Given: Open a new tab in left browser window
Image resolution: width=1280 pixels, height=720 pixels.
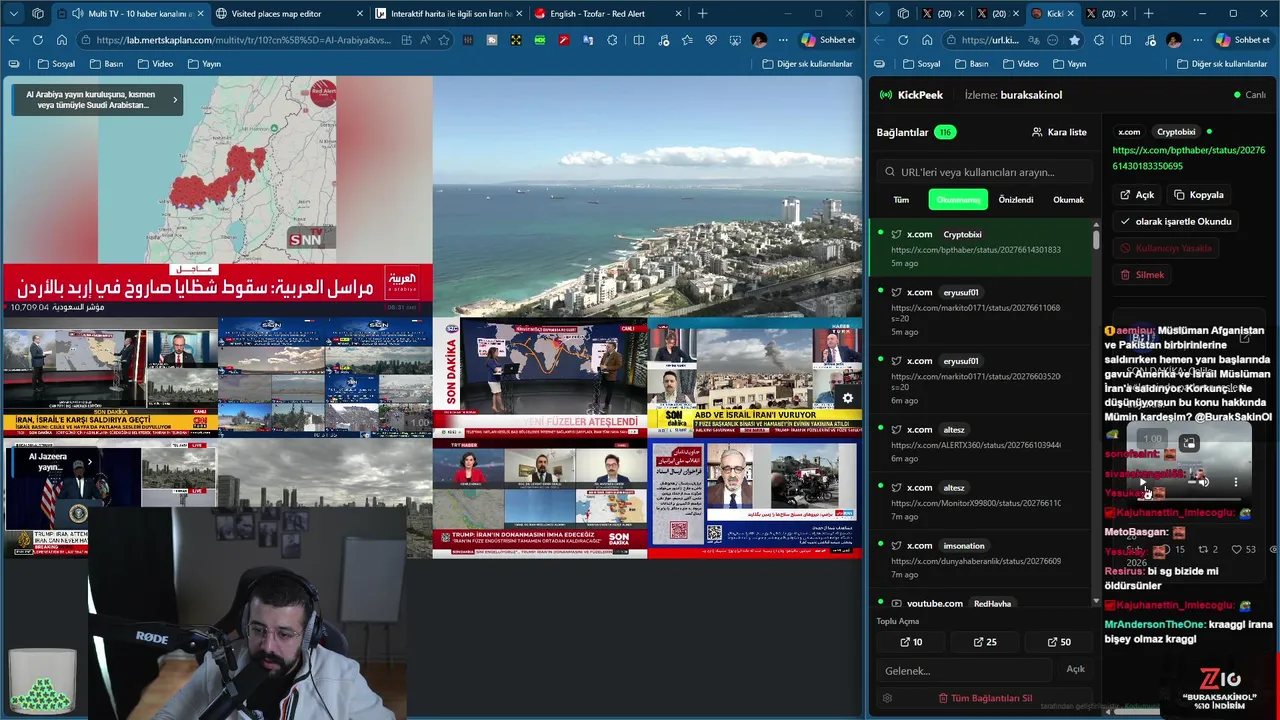Looking at the screenshot, I should click(x=702, y=14).
